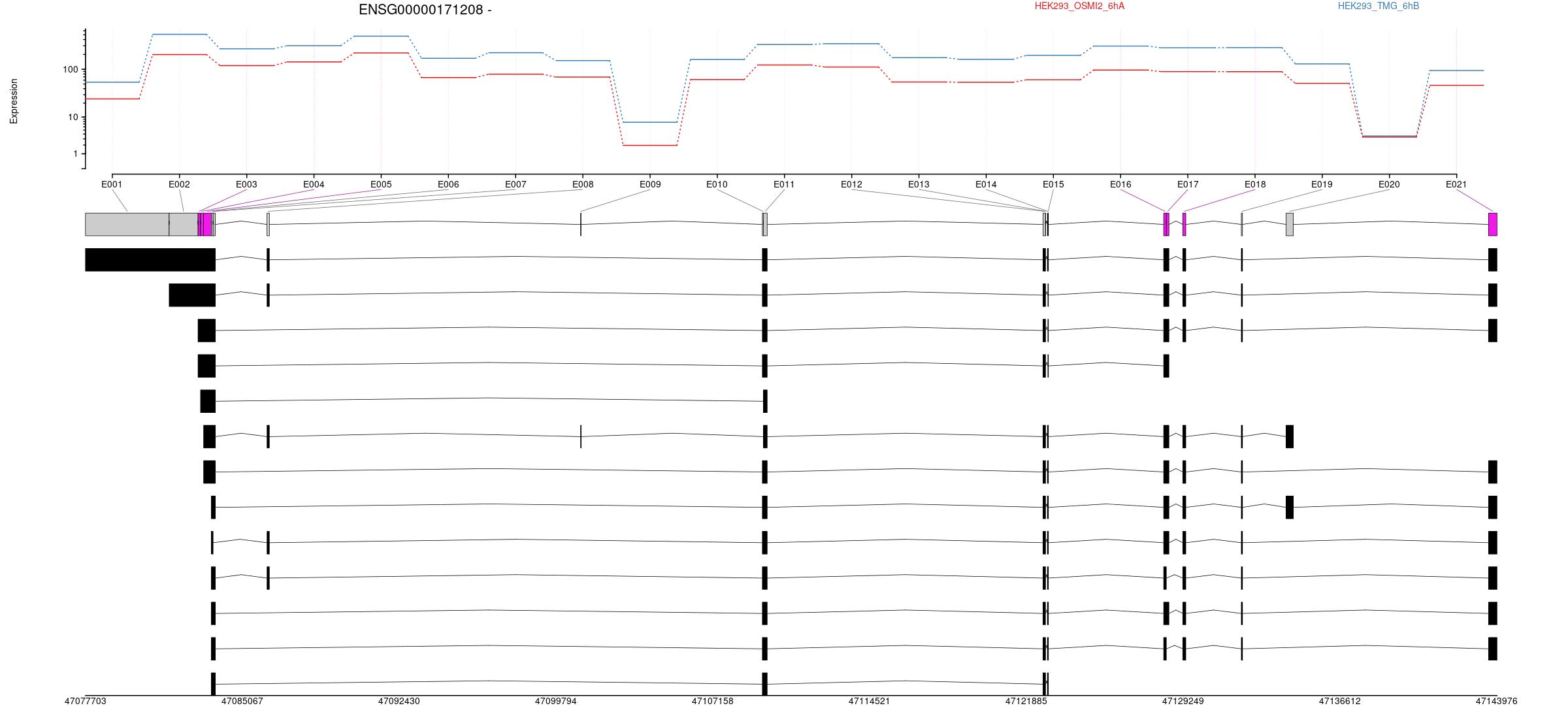Select exon label E010
Screen dimensions: 1568x712
click(x=717, y=184)
